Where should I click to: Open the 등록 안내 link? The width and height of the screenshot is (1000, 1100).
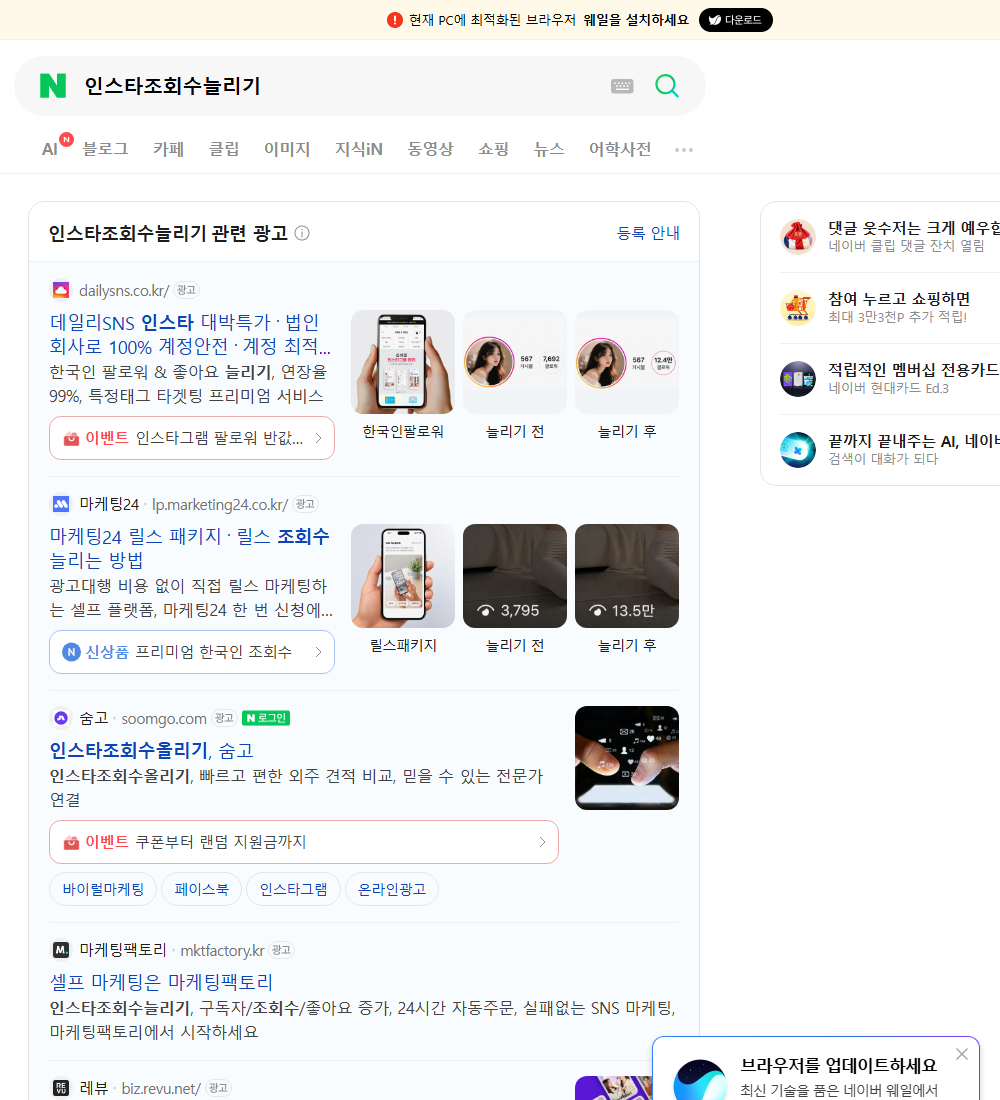click(x=648, y=233)
